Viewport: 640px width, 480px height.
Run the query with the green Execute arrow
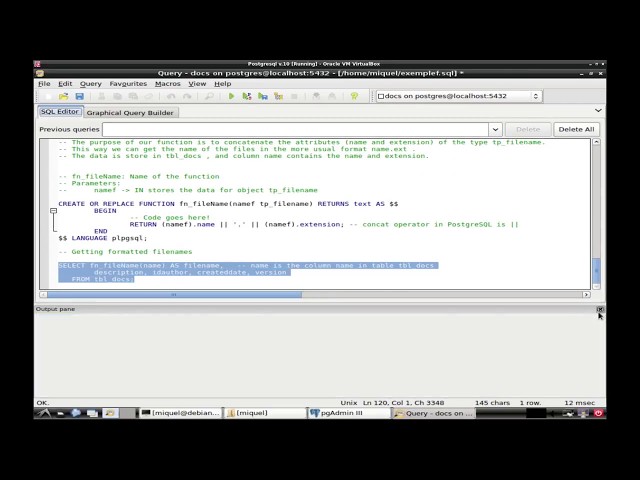231,96
